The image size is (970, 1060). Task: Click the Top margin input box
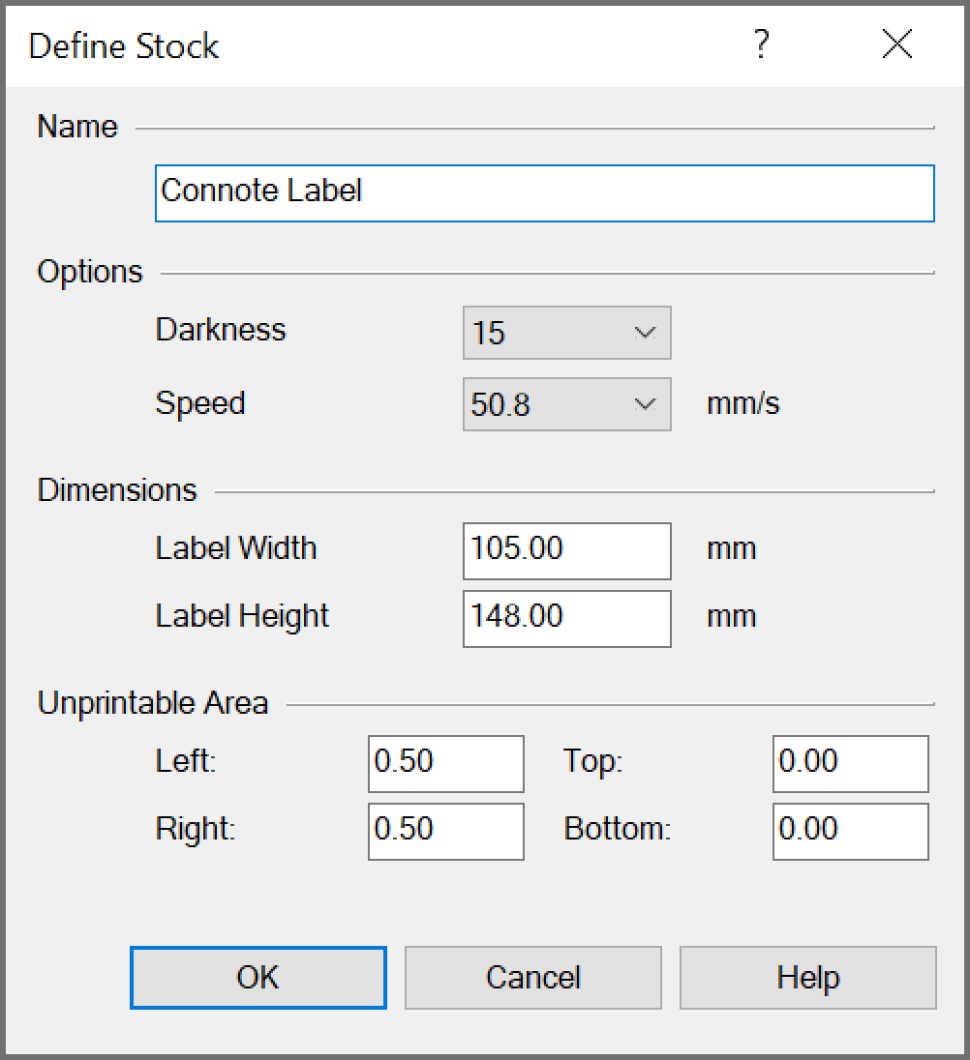pos(849,763)
